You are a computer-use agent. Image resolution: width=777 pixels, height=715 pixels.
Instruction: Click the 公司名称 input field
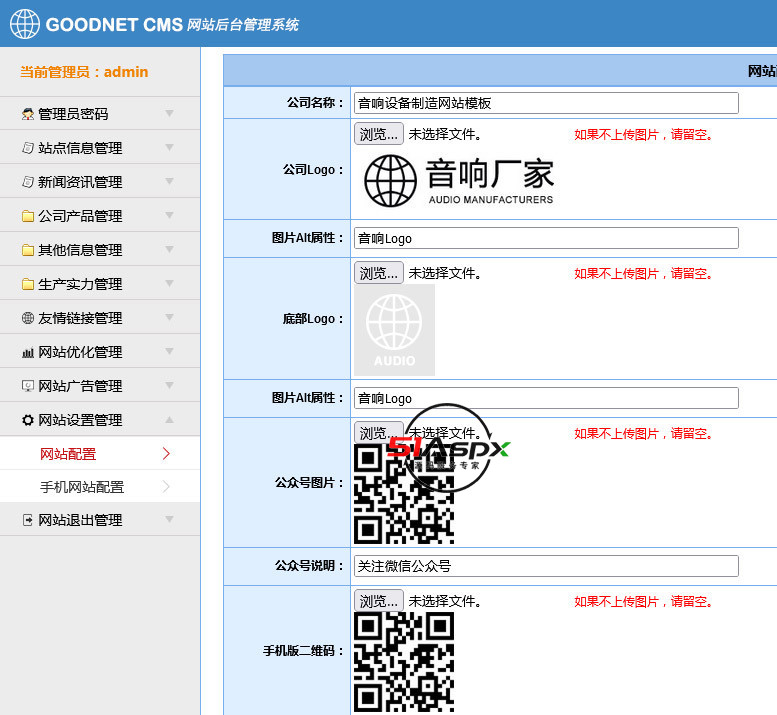coord(546,103)
